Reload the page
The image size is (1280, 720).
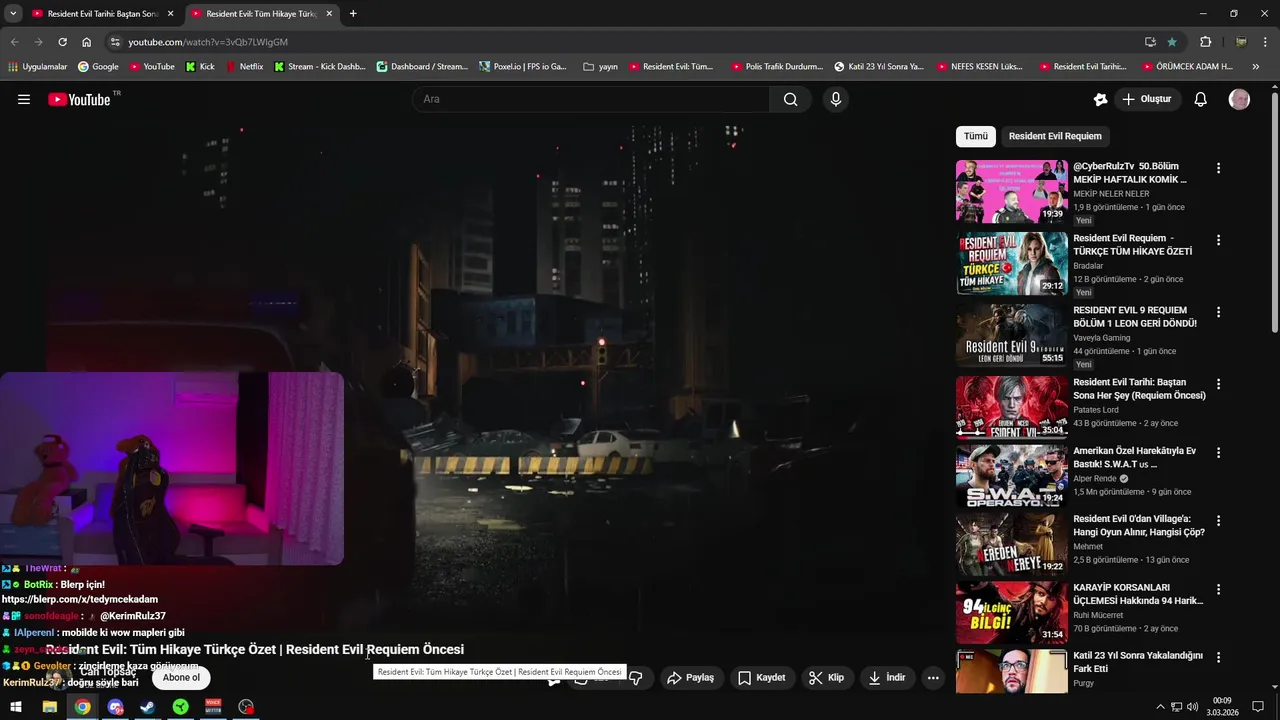point(62,42)
